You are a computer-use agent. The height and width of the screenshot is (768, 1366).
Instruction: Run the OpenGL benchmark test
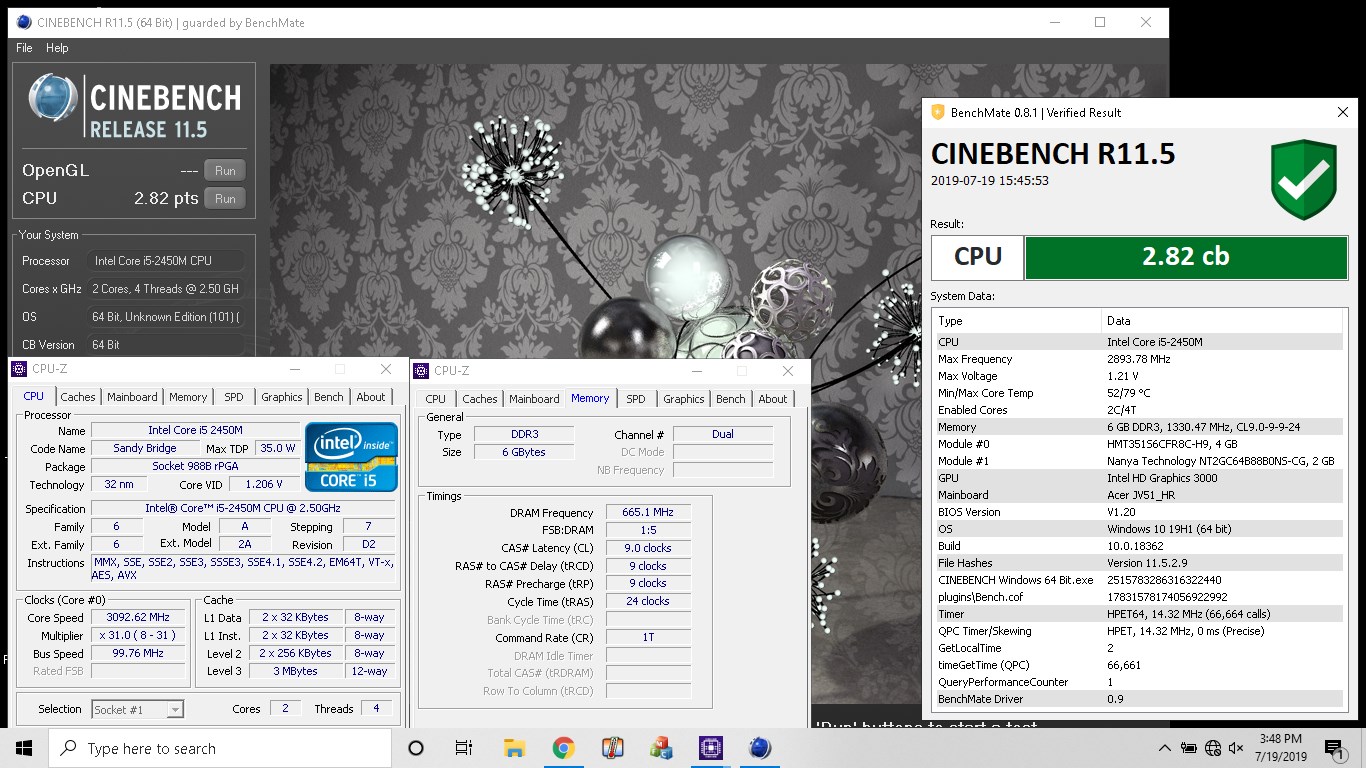point(225,170)
